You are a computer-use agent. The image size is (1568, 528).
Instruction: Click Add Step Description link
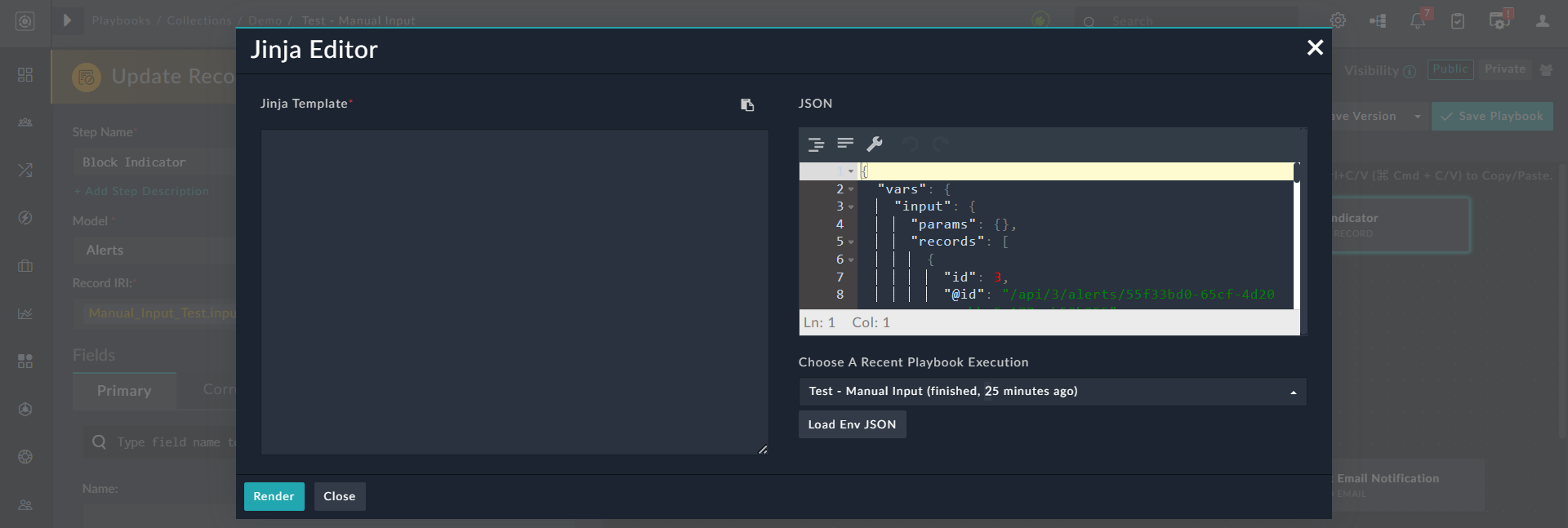[x=141, y=191]
